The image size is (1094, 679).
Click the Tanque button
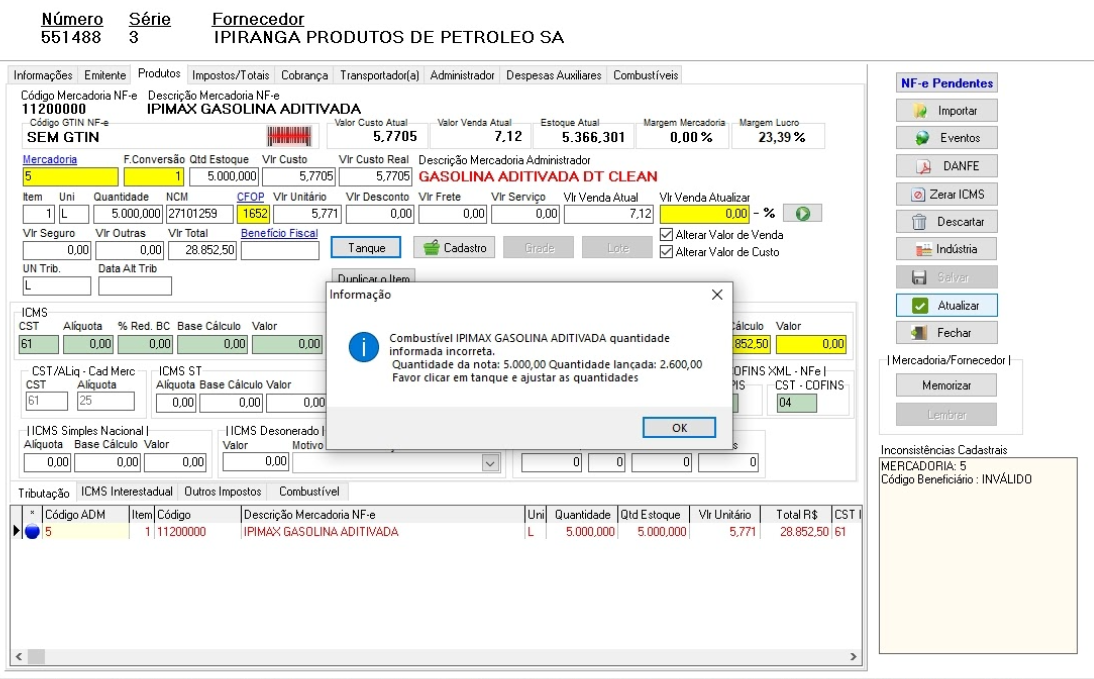pos(366,248)
